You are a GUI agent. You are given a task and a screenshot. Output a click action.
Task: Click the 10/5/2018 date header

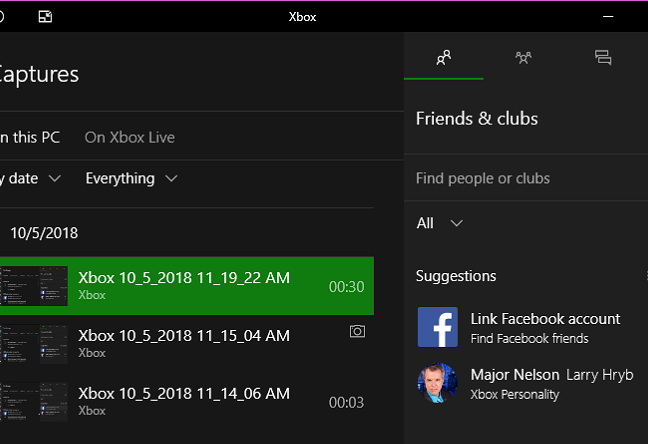click(x=44, y=233)
